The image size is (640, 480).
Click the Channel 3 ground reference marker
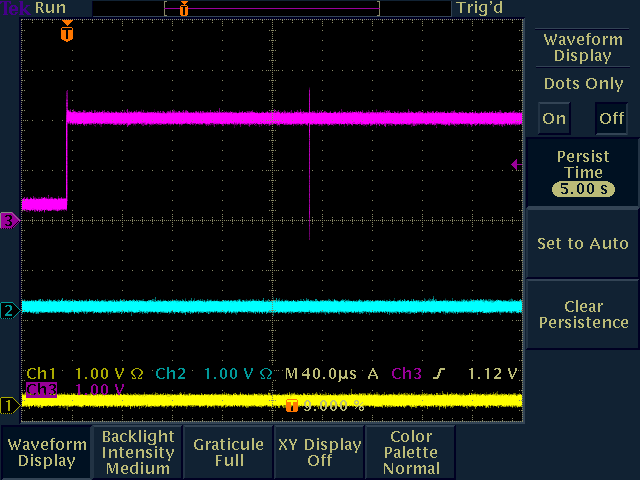click(x=9, y=220)
